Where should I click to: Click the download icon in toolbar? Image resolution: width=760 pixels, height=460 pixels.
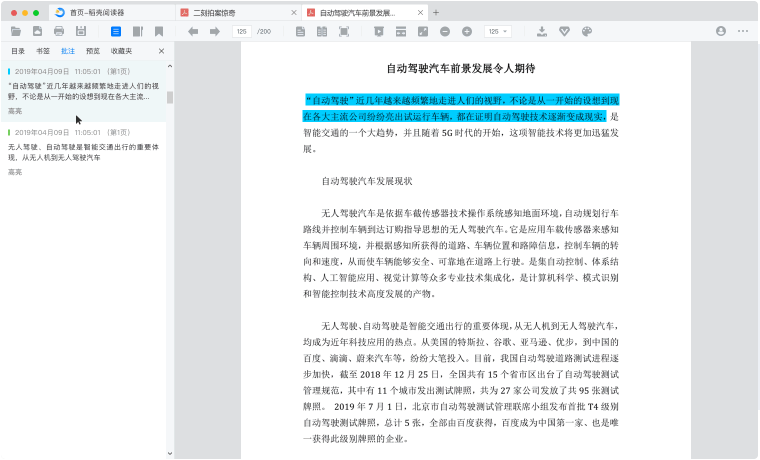[542, 32]
